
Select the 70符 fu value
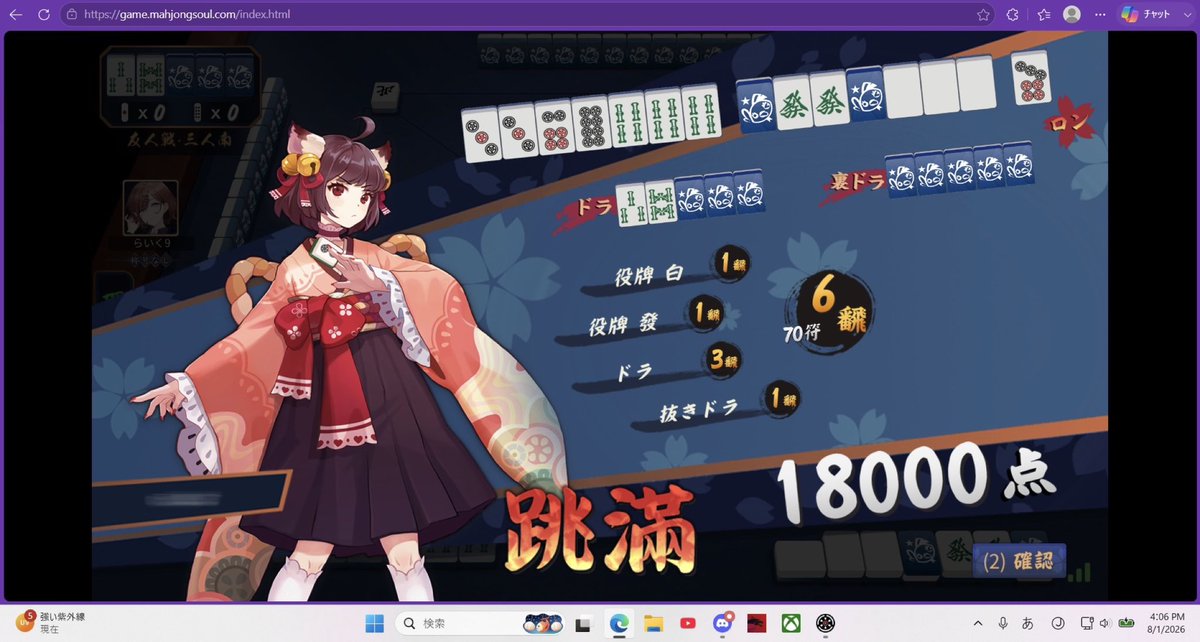pos(800,332)
